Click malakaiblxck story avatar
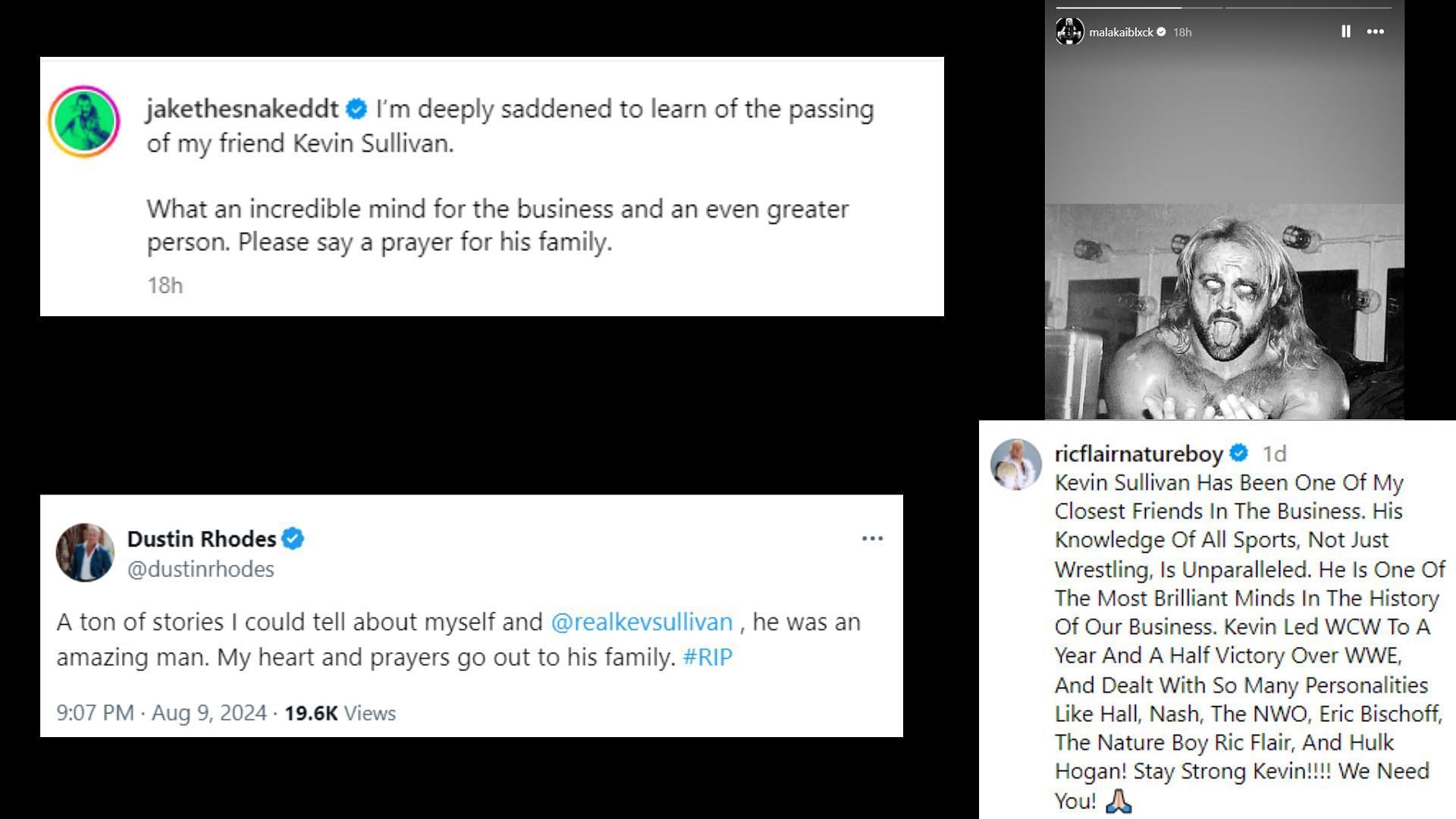The height and width of the screenshot is (819, 1456). (x=1069, y=32)
